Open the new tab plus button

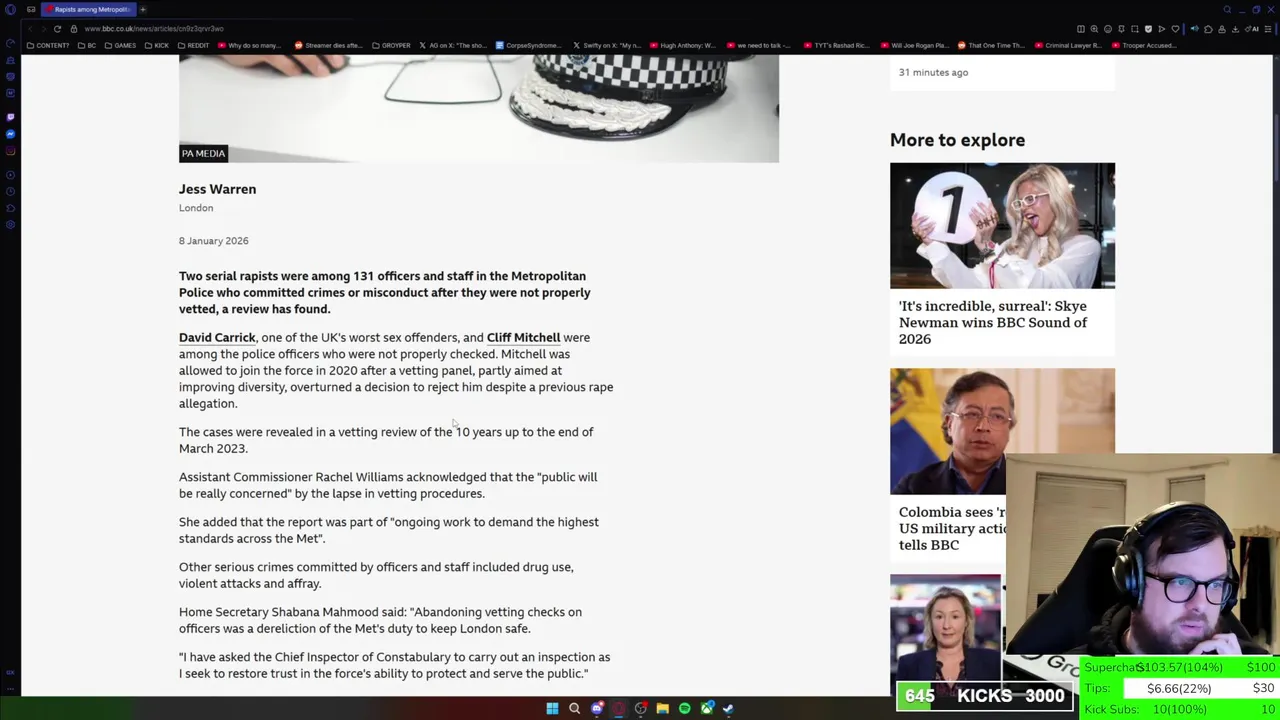[x=142, y=9]
